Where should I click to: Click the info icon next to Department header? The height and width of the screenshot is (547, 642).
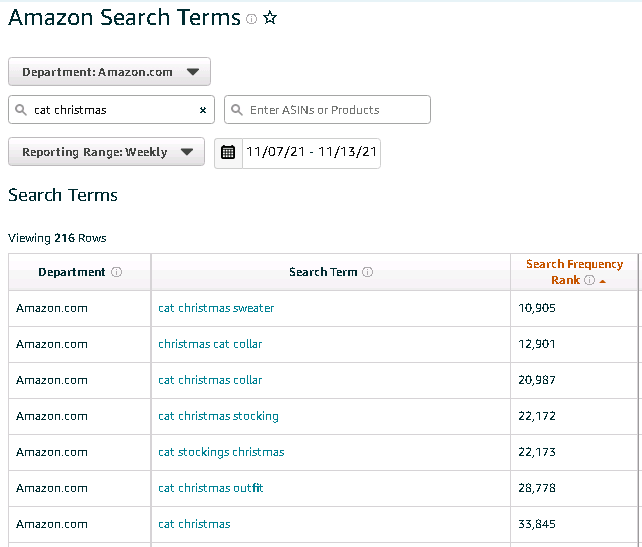point(117,272)
